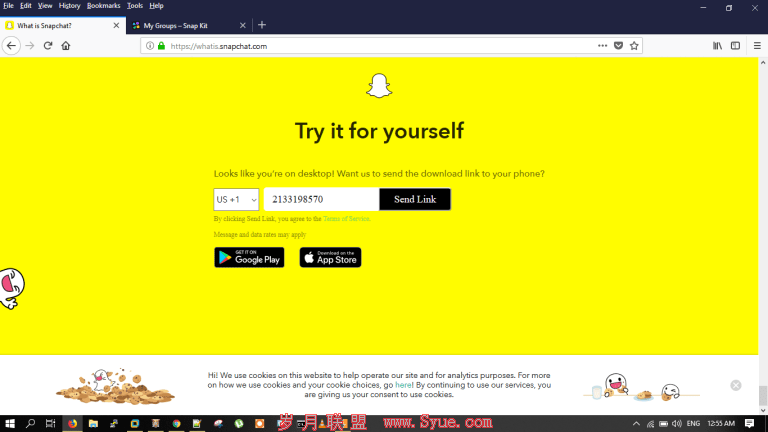Click the Snapchat ghost logo
This screenshot has width=768, height=432.
[x=379, y=86]
